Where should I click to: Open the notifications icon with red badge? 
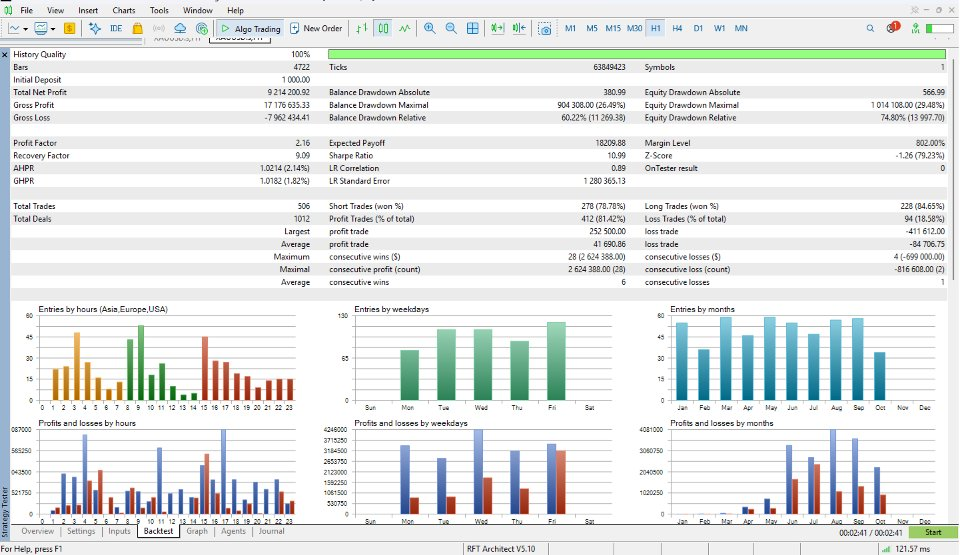pos(893,28)
